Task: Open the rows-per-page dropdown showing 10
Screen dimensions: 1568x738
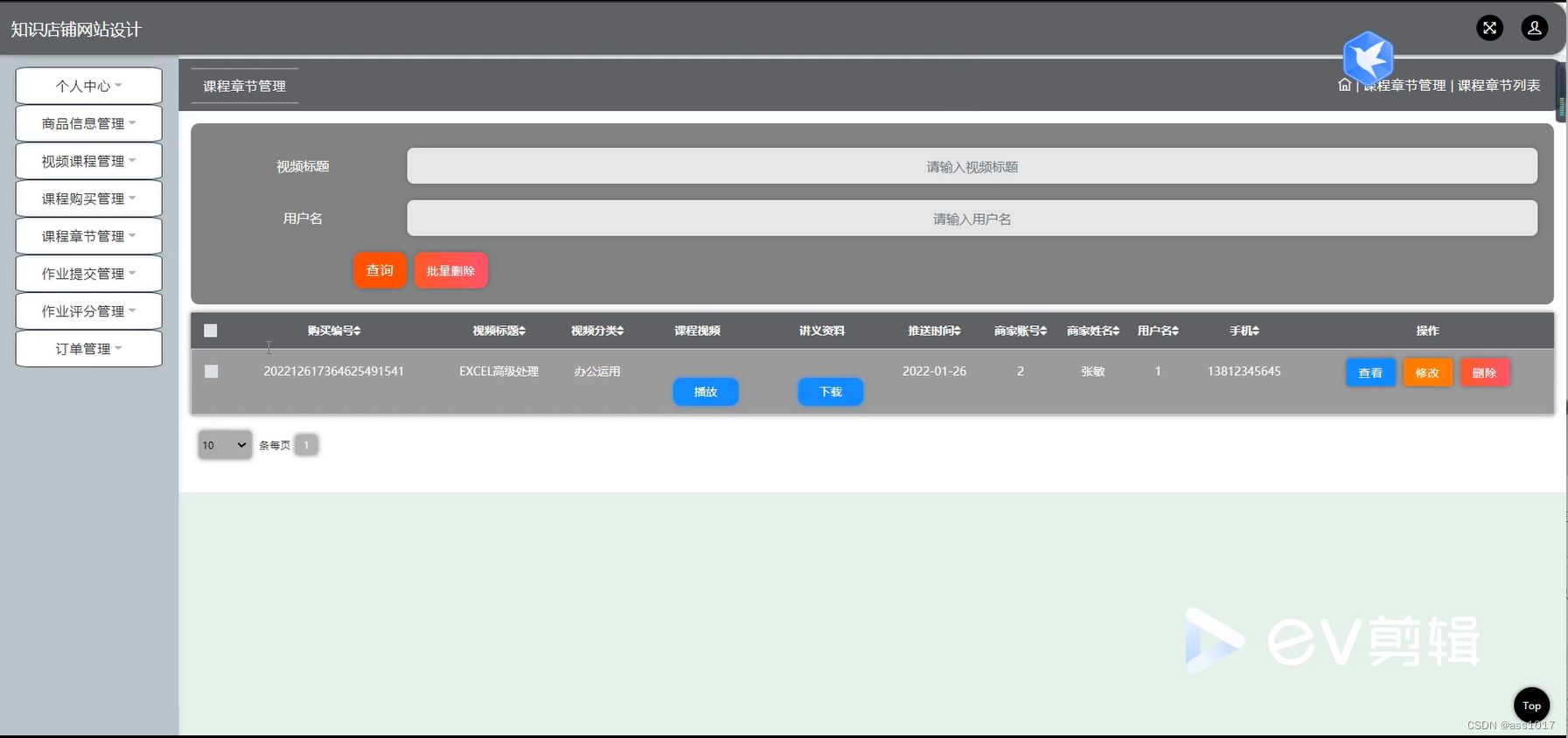Action: (x=225, y=445)
